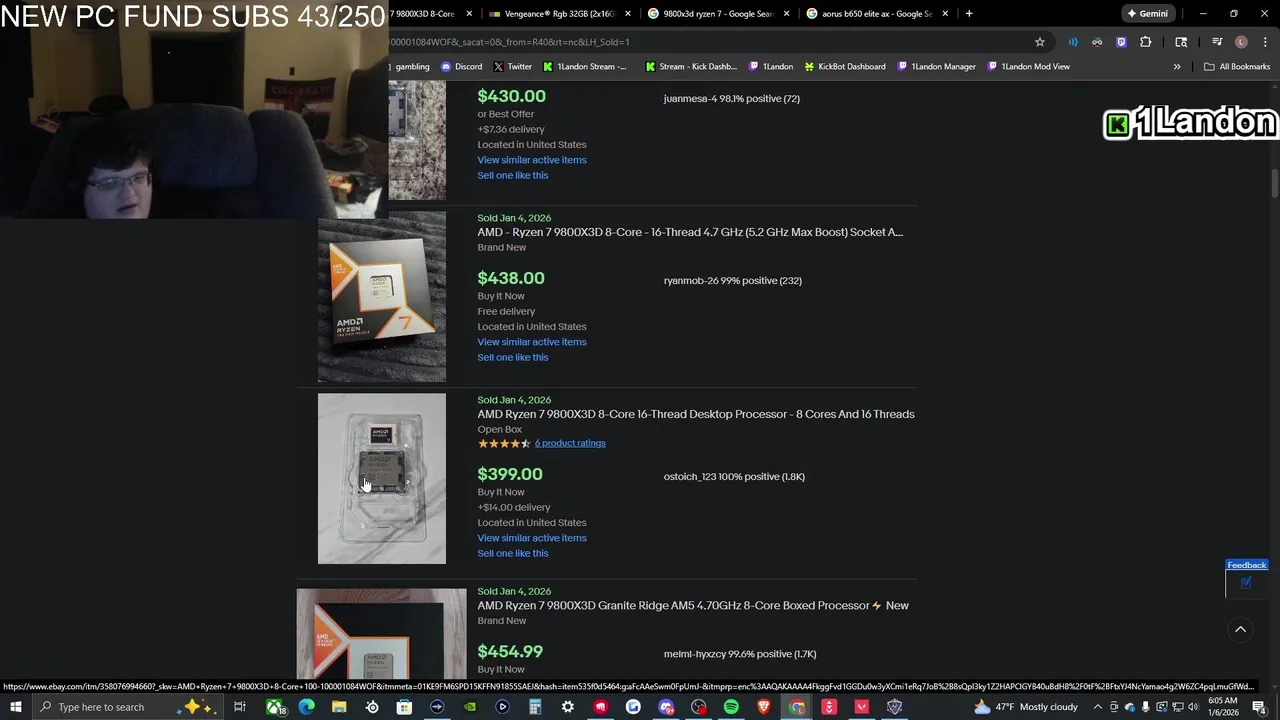This screenshot has width=1280, height=720.
Task: Click seller ostoich_123 100% positive text
Action: (734, 477)
